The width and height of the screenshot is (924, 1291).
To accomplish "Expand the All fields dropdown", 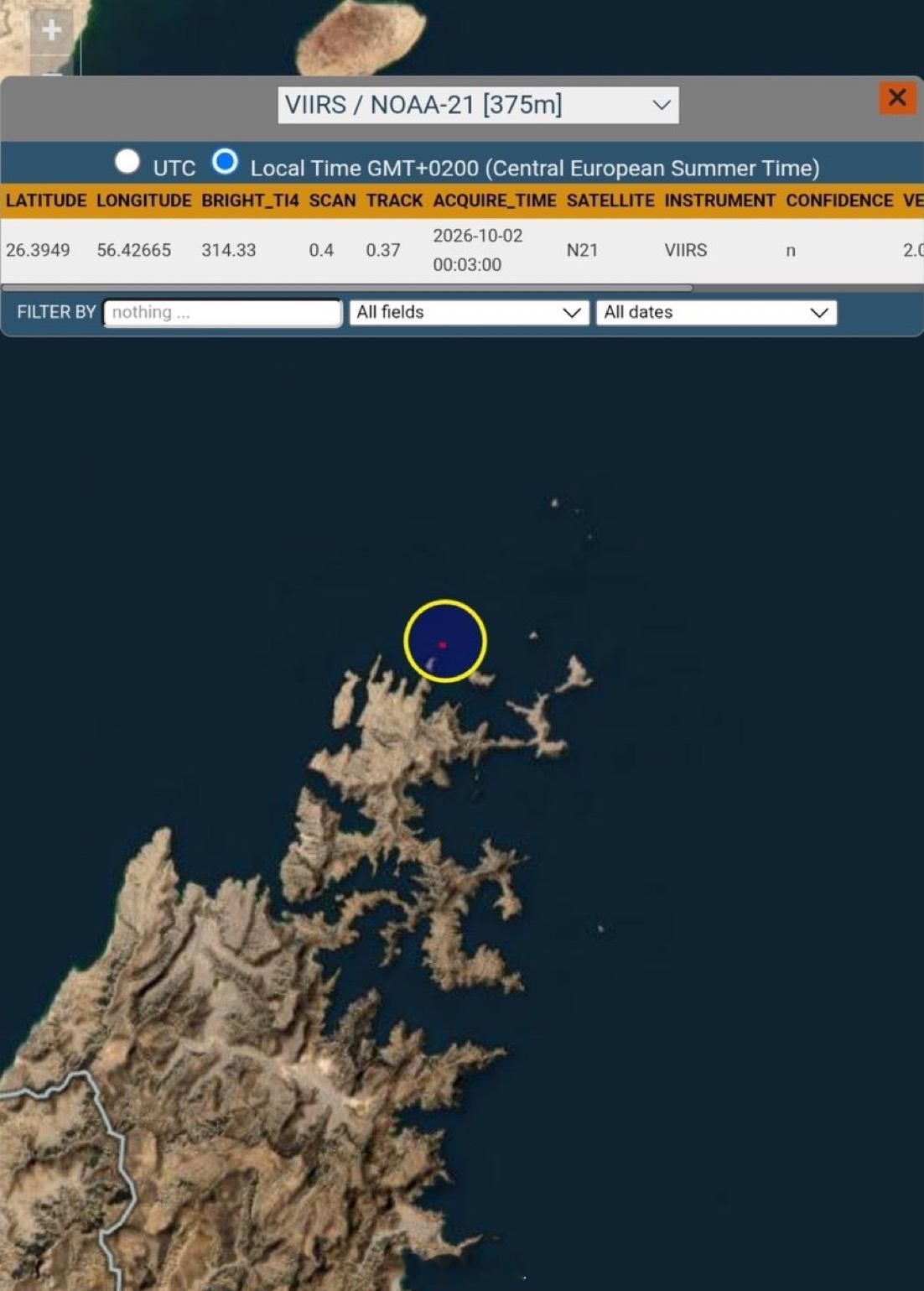I will (x=470, y=313).
